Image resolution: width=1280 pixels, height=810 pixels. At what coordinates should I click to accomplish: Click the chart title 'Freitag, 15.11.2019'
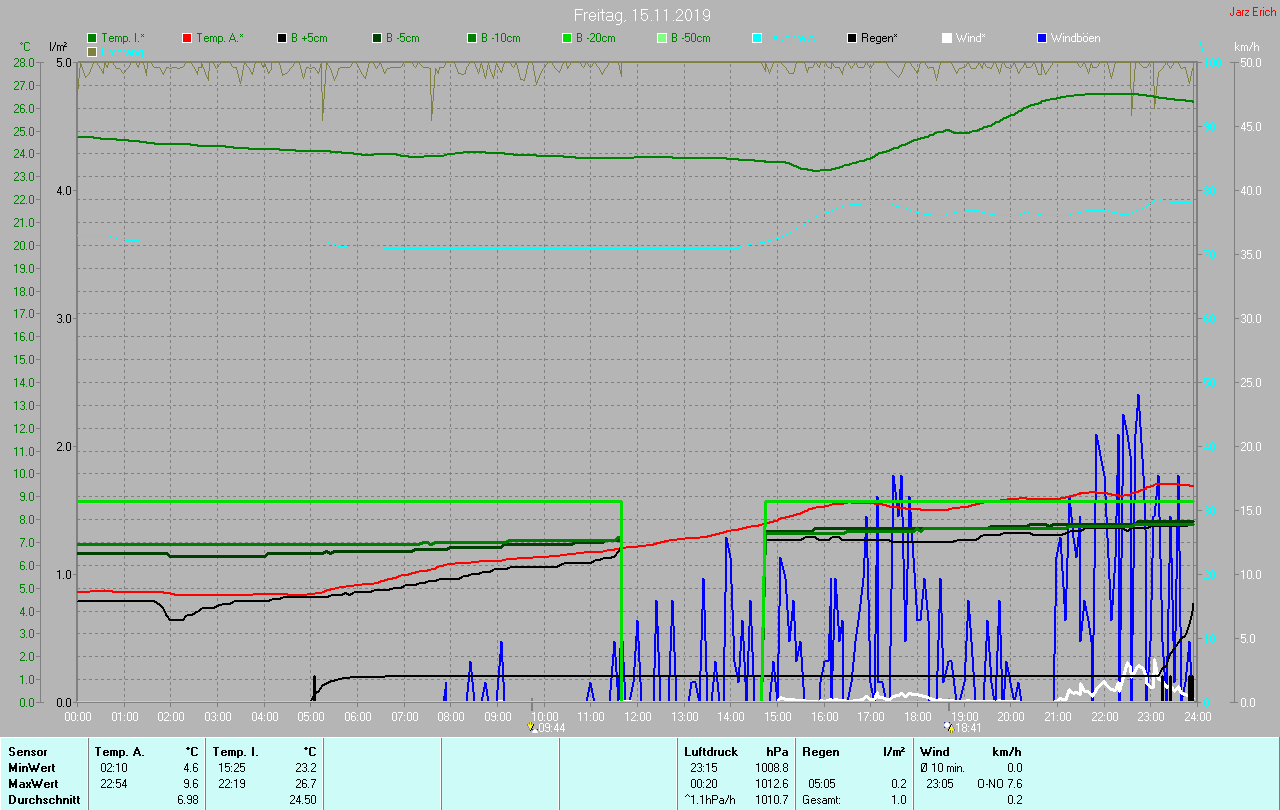pos(642,15)
